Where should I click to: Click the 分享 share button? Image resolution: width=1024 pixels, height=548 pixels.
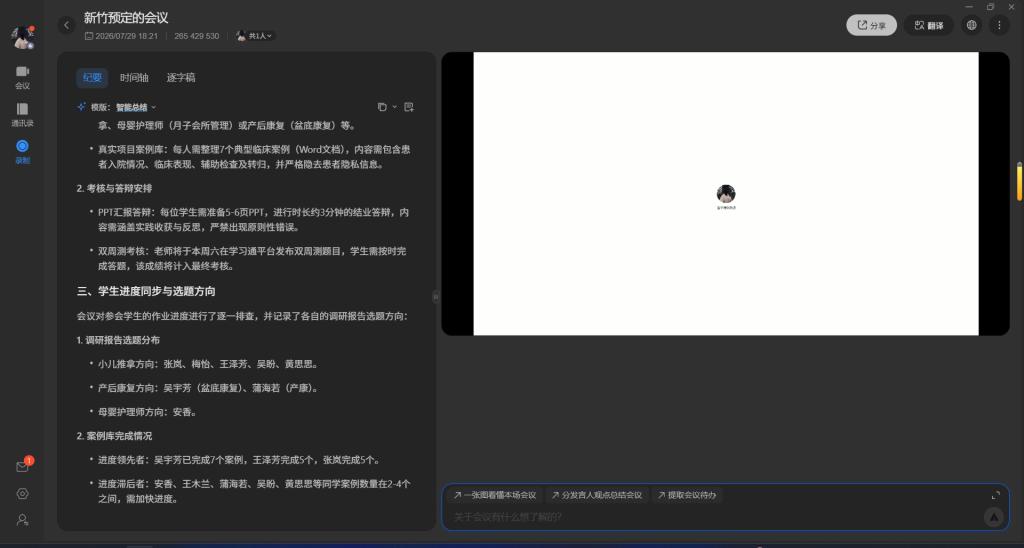[871, 25]
